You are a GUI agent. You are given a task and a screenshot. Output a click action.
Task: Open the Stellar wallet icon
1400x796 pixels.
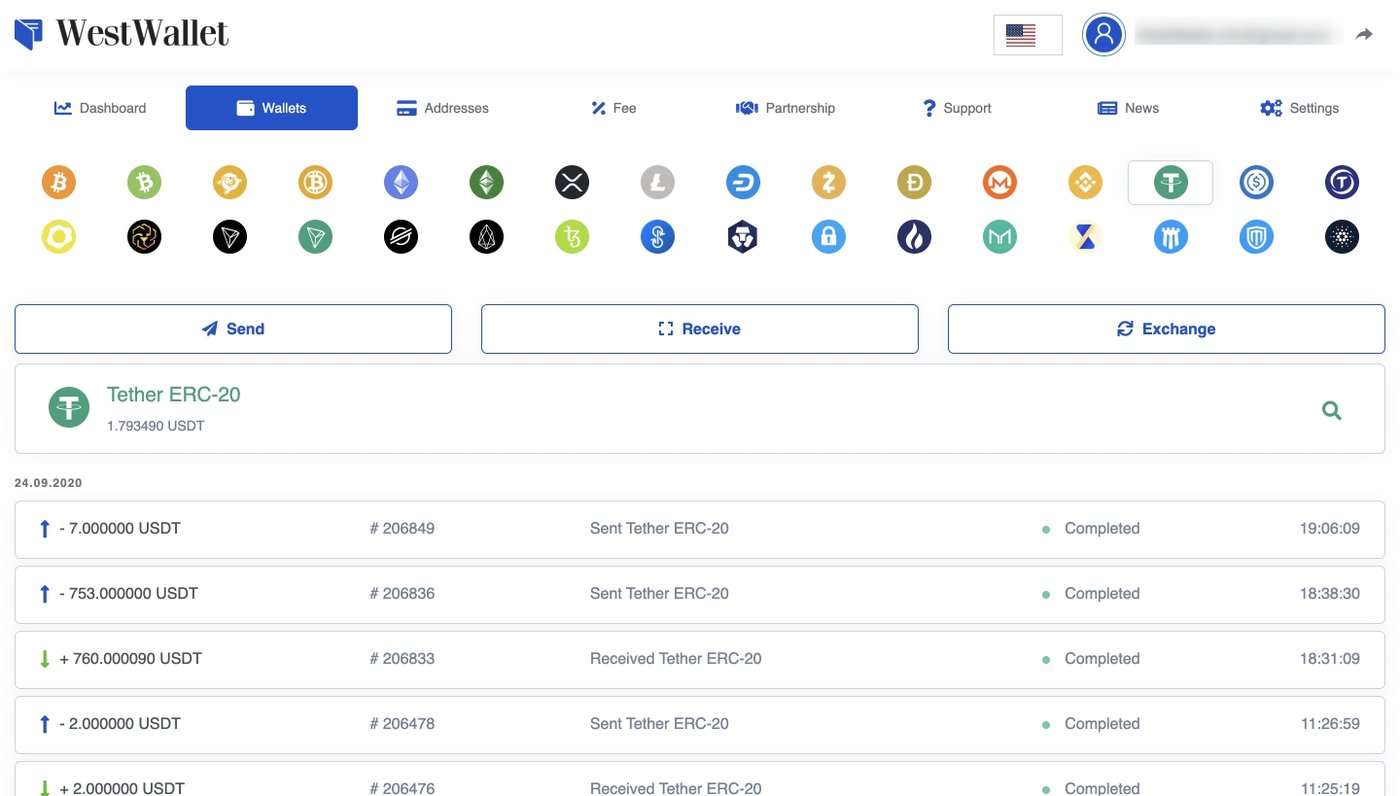[x=401, y=237]
